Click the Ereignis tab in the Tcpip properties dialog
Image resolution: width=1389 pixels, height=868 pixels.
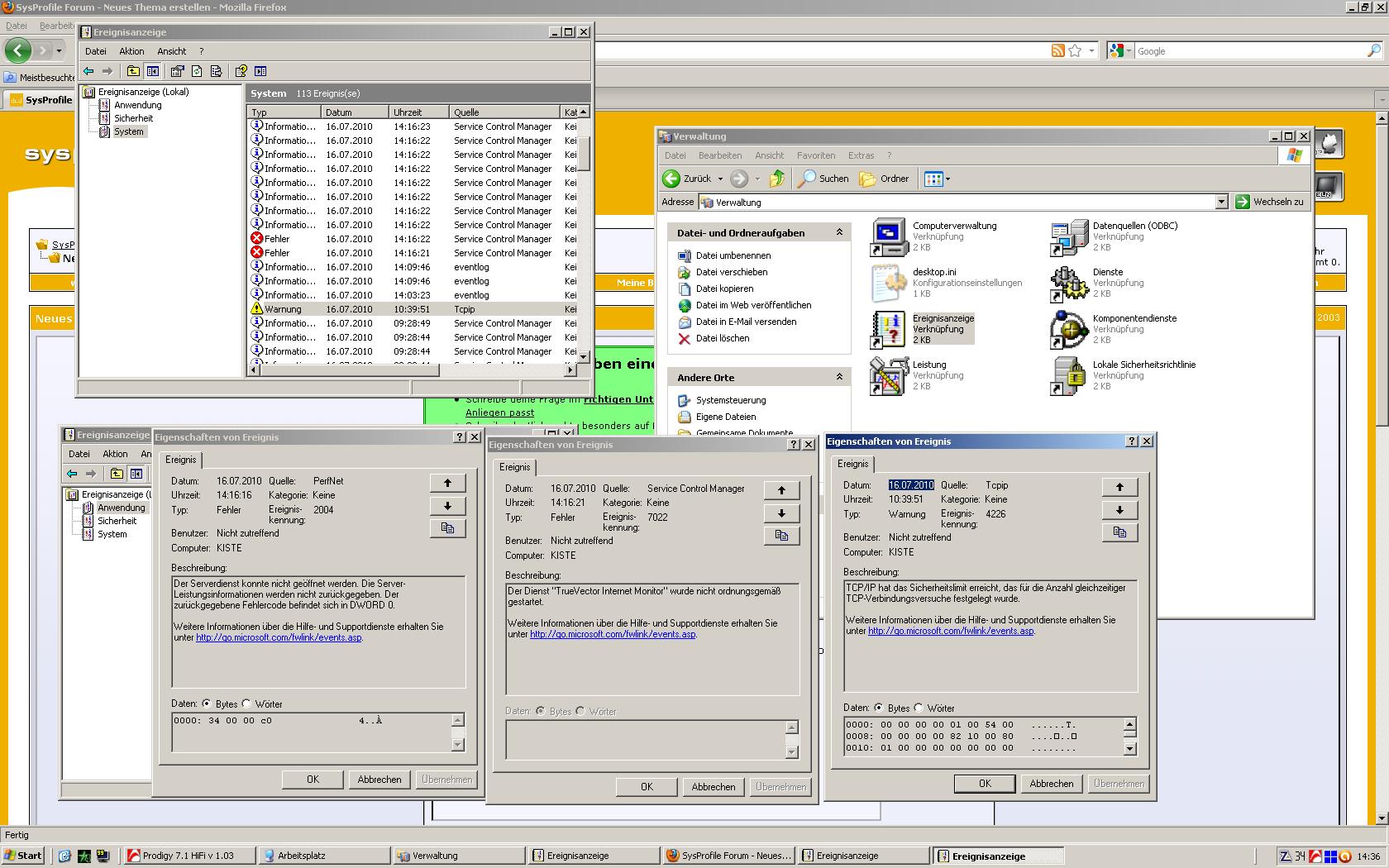pos(852,464)
